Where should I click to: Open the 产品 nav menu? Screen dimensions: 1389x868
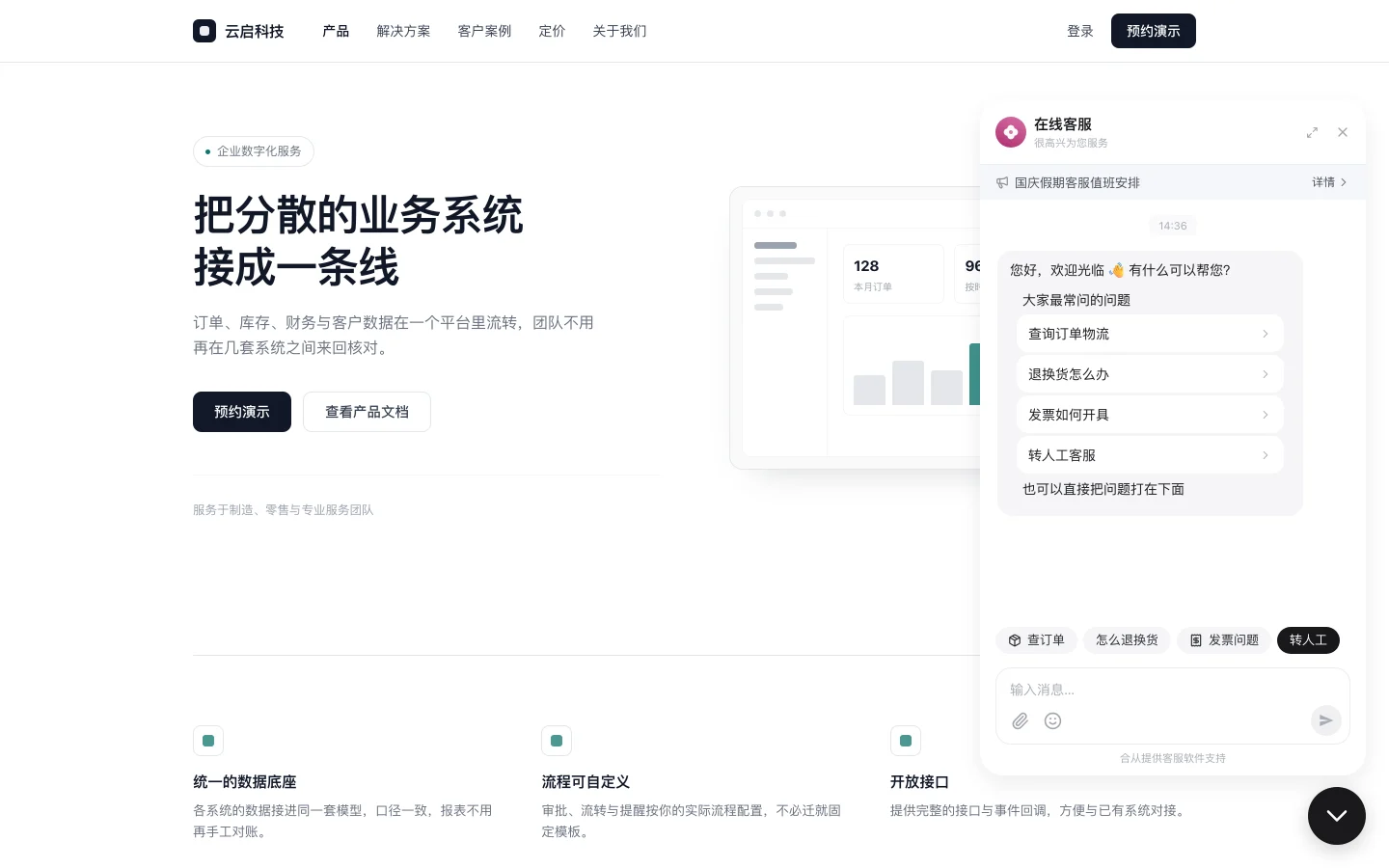point(336,31)
